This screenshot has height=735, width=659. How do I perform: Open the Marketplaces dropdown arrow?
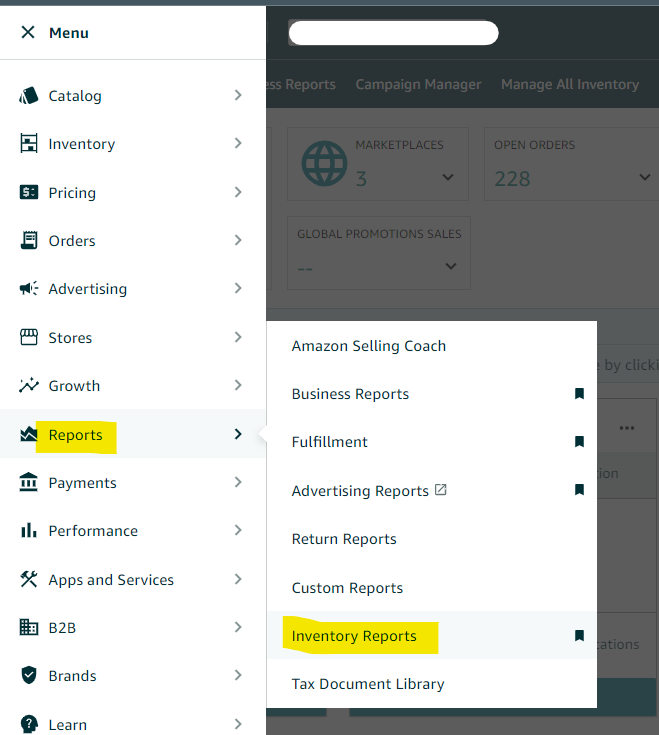[x=448, y=177]
